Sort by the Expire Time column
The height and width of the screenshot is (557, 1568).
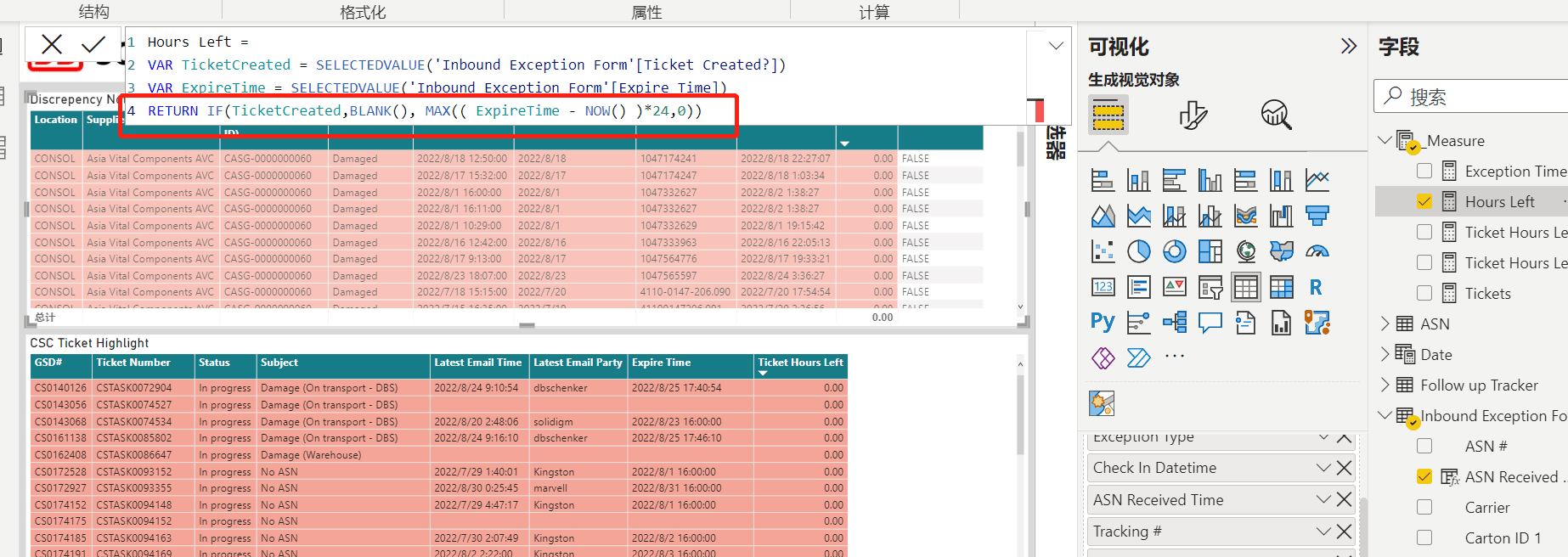pyautogui.click(x=691, y=366)
